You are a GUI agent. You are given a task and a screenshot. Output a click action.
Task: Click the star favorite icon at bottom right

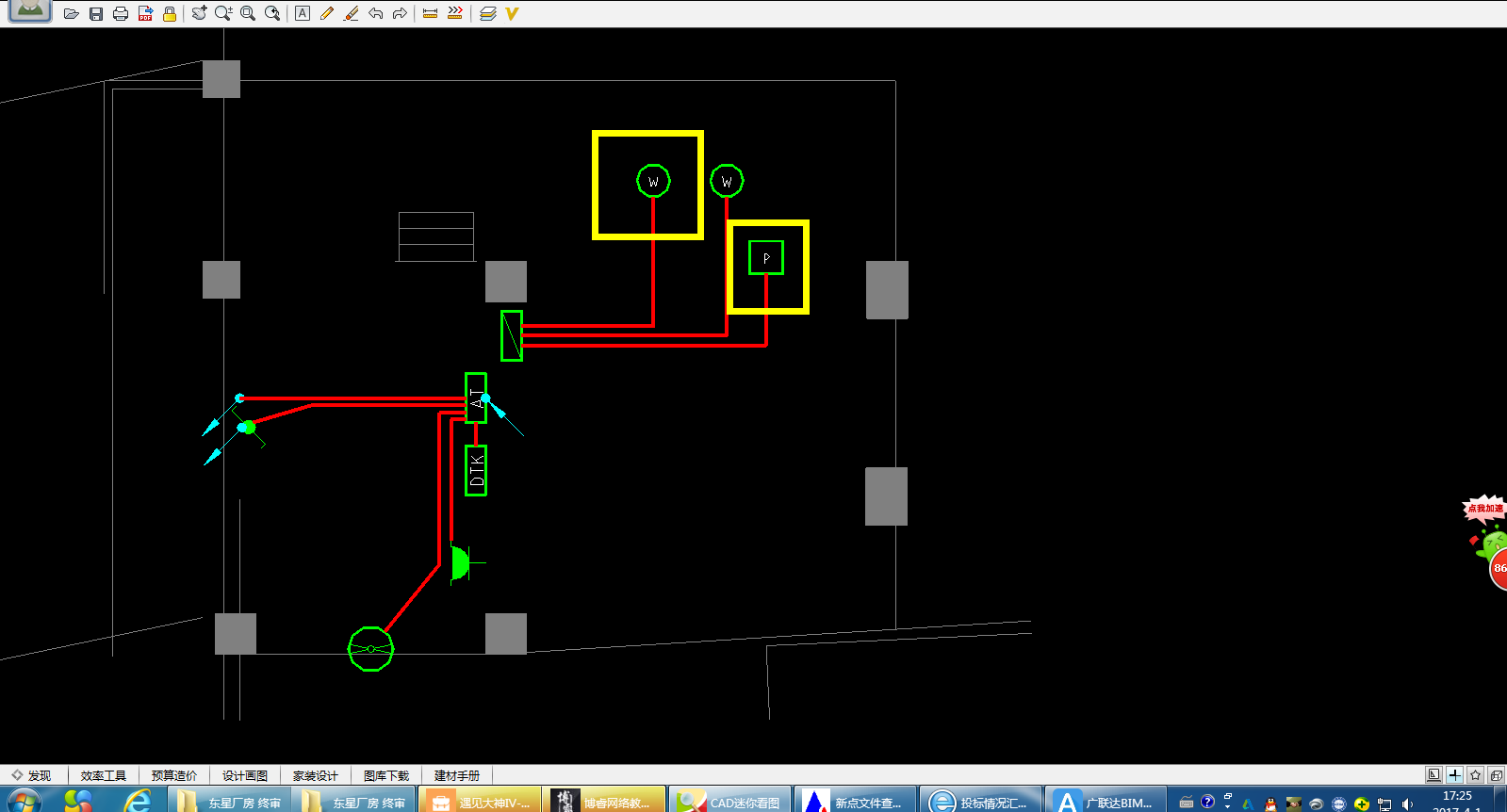(x=1475, y=774)
